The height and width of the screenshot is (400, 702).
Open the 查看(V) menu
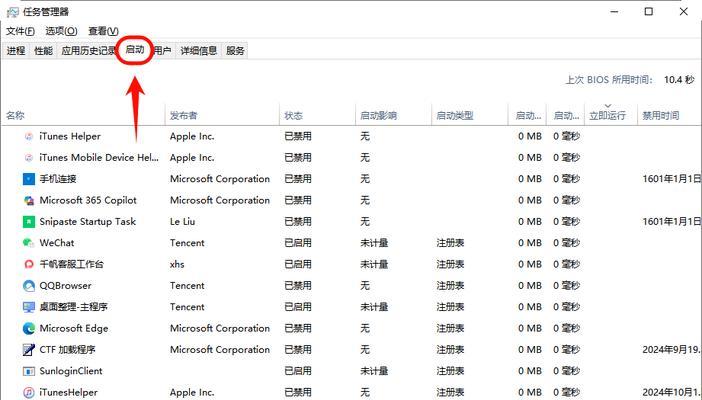tap(103, 31)
